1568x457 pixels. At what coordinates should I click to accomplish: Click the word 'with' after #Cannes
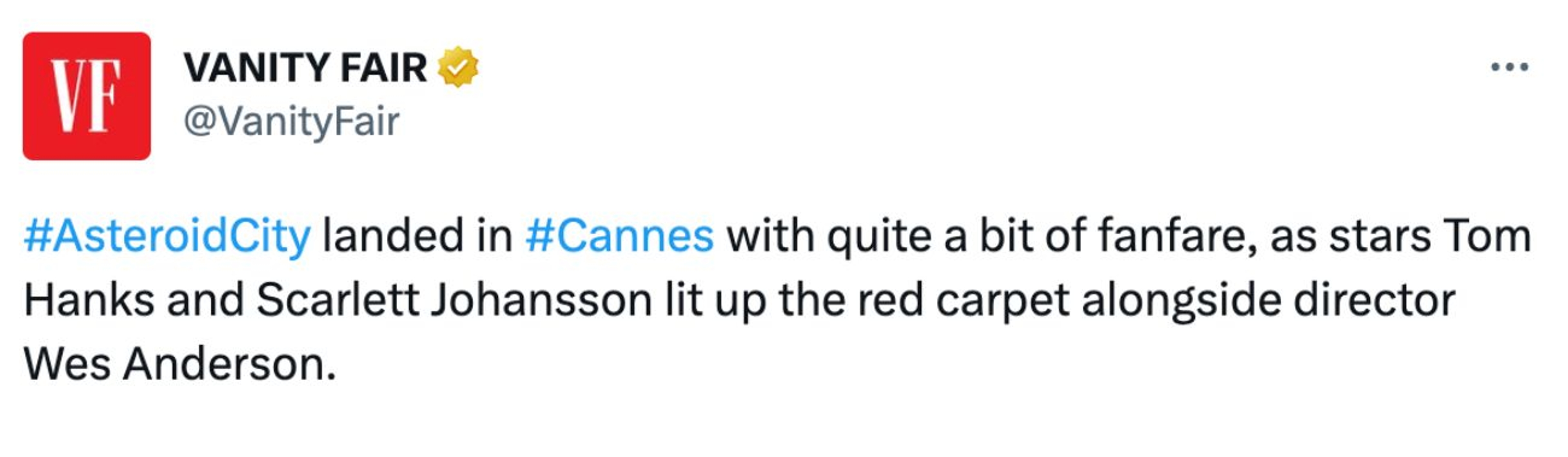[770, 236]
